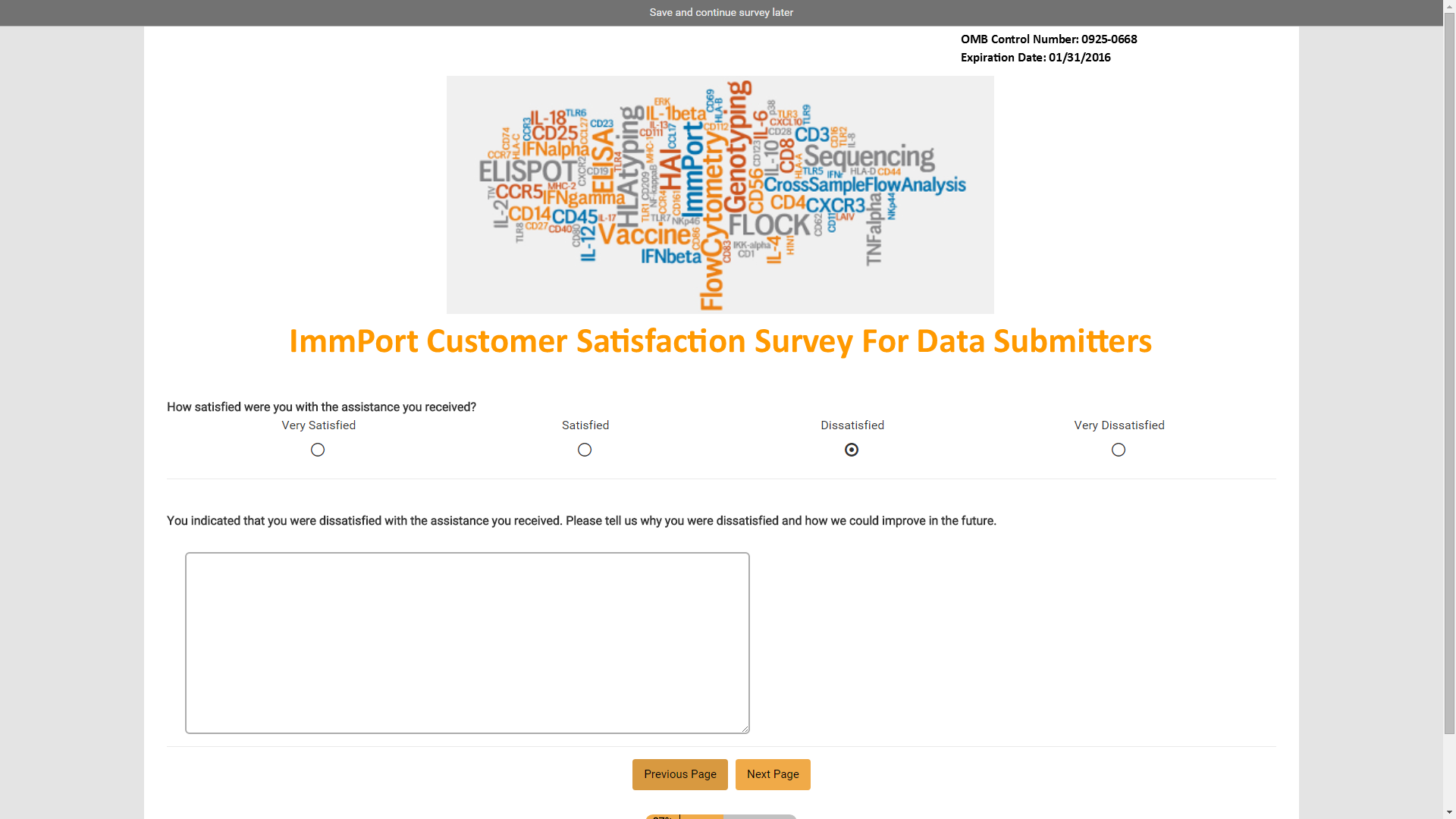Click the survey progress bar
This screenshot has height=819, width=1456.
click(x=720, y=817)
